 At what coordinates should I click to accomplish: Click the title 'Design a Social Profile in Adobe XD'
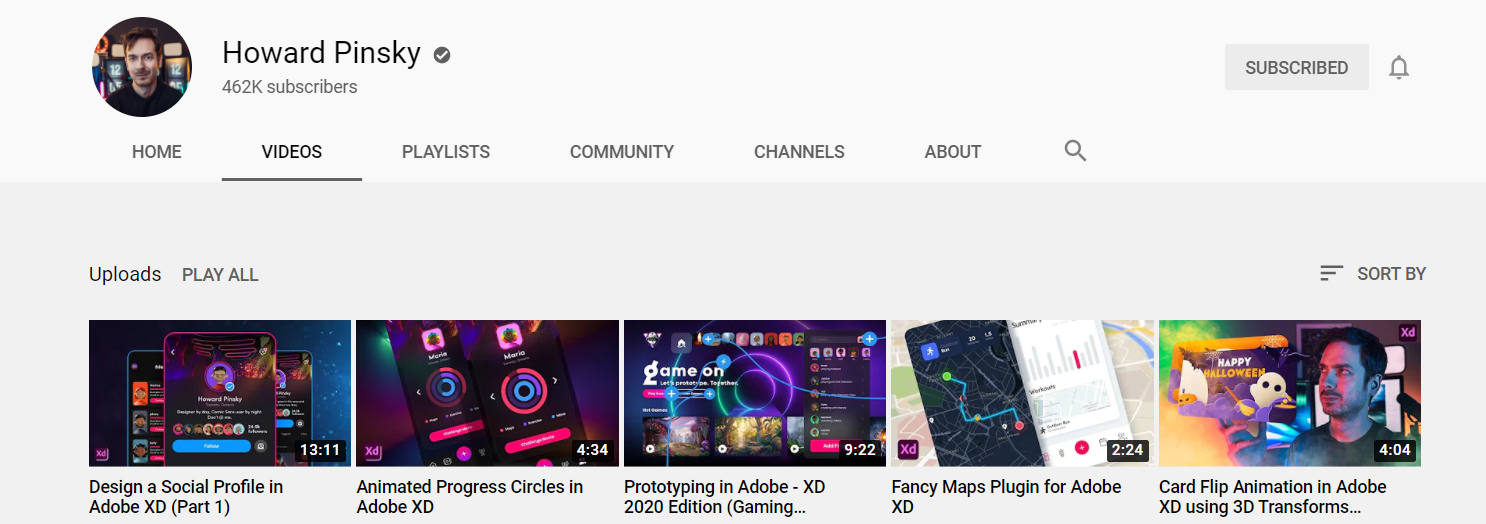(x=186, y=497)
